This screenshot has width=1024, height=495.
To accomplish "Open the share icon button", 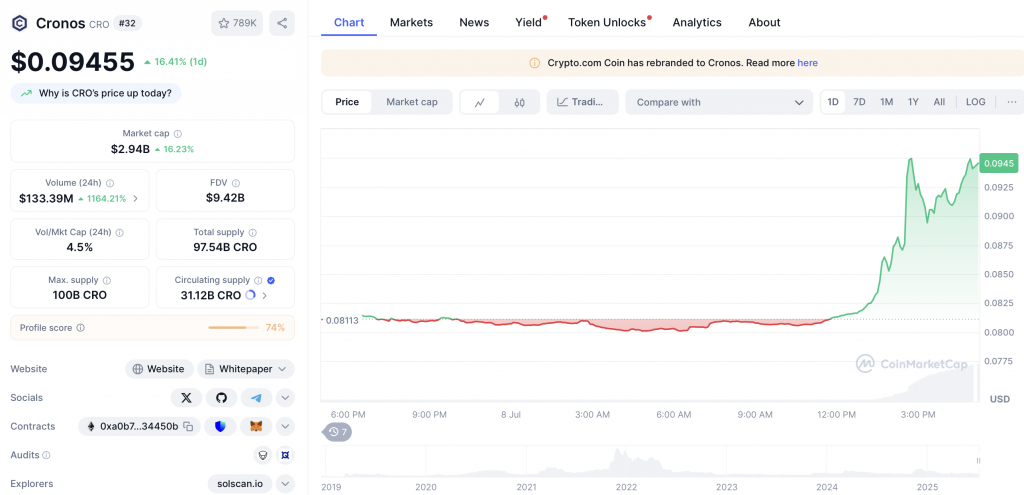I will click(282, 24).
